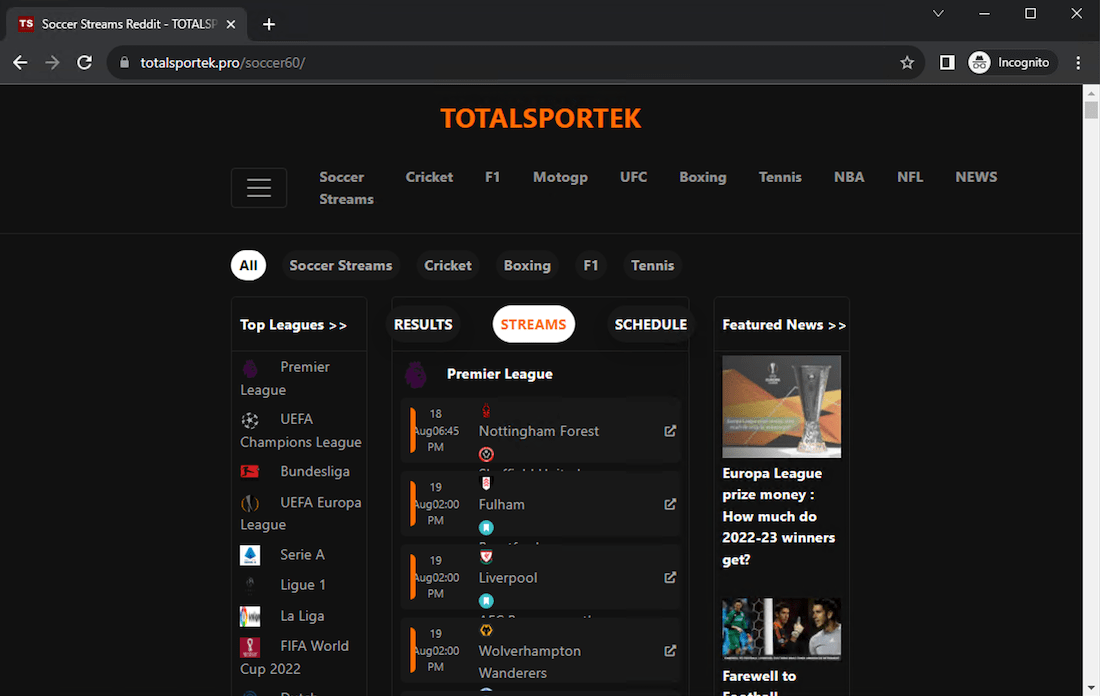The width and height of the screenshot is (1100, 696).
Task: Switch to the STREAMS tab
Action: coord(533,324)
